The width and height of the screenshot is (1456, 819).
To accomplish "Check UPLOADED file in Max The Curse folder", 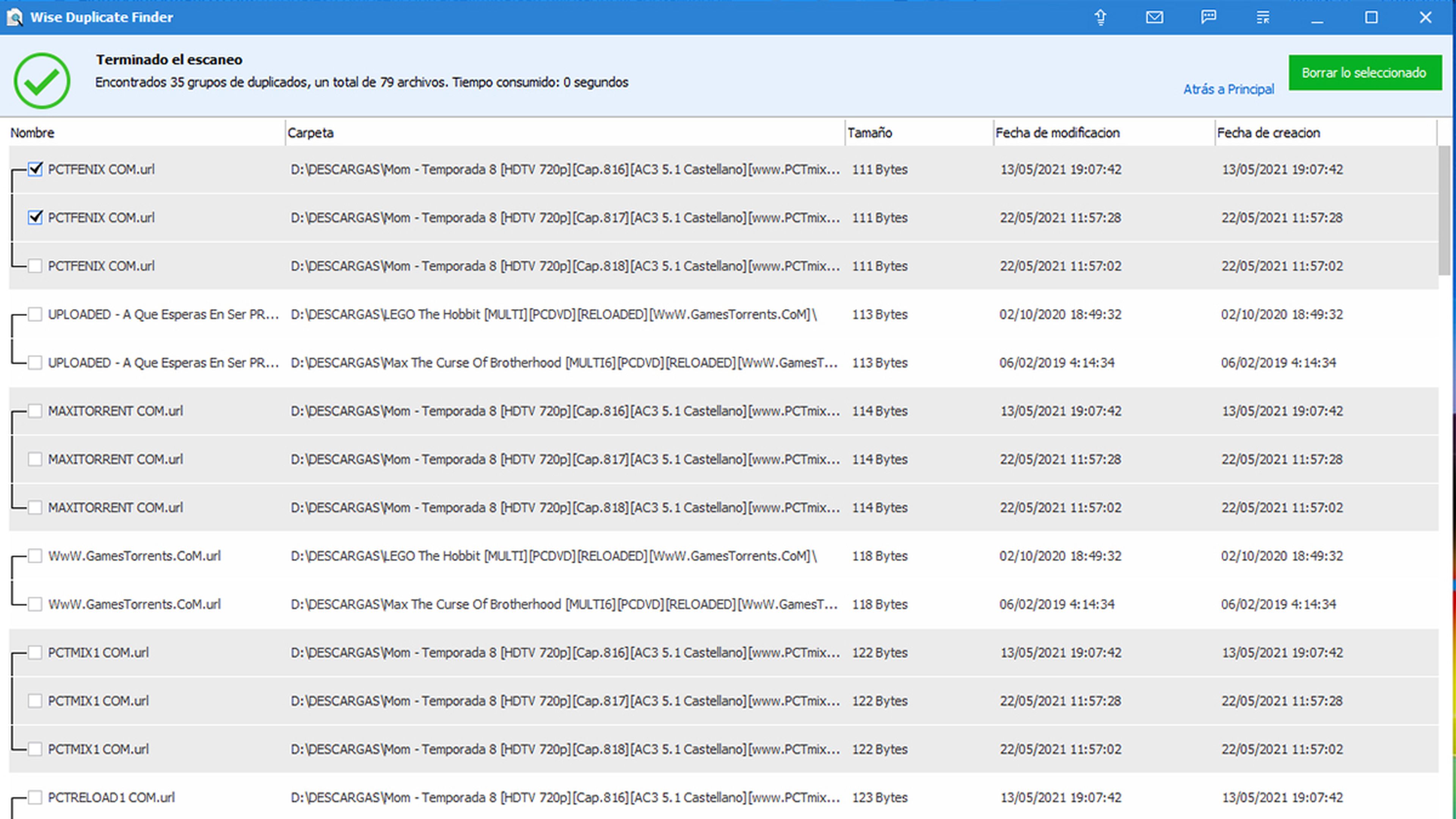I will click(35, 362).
